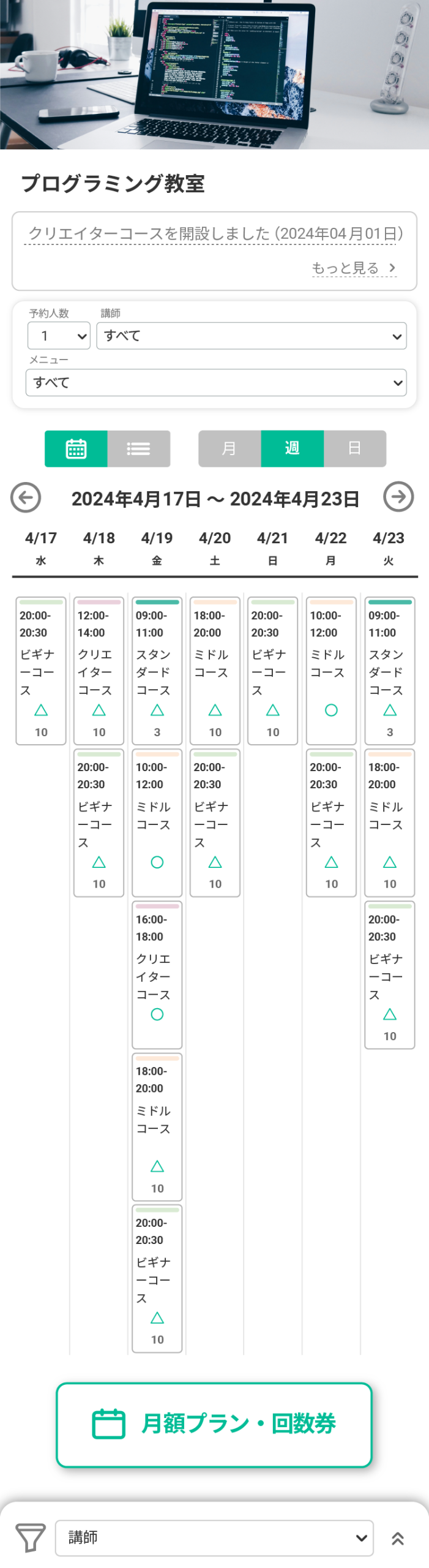Open the bottom 講師 filter dropdown

pos(214,1537)
